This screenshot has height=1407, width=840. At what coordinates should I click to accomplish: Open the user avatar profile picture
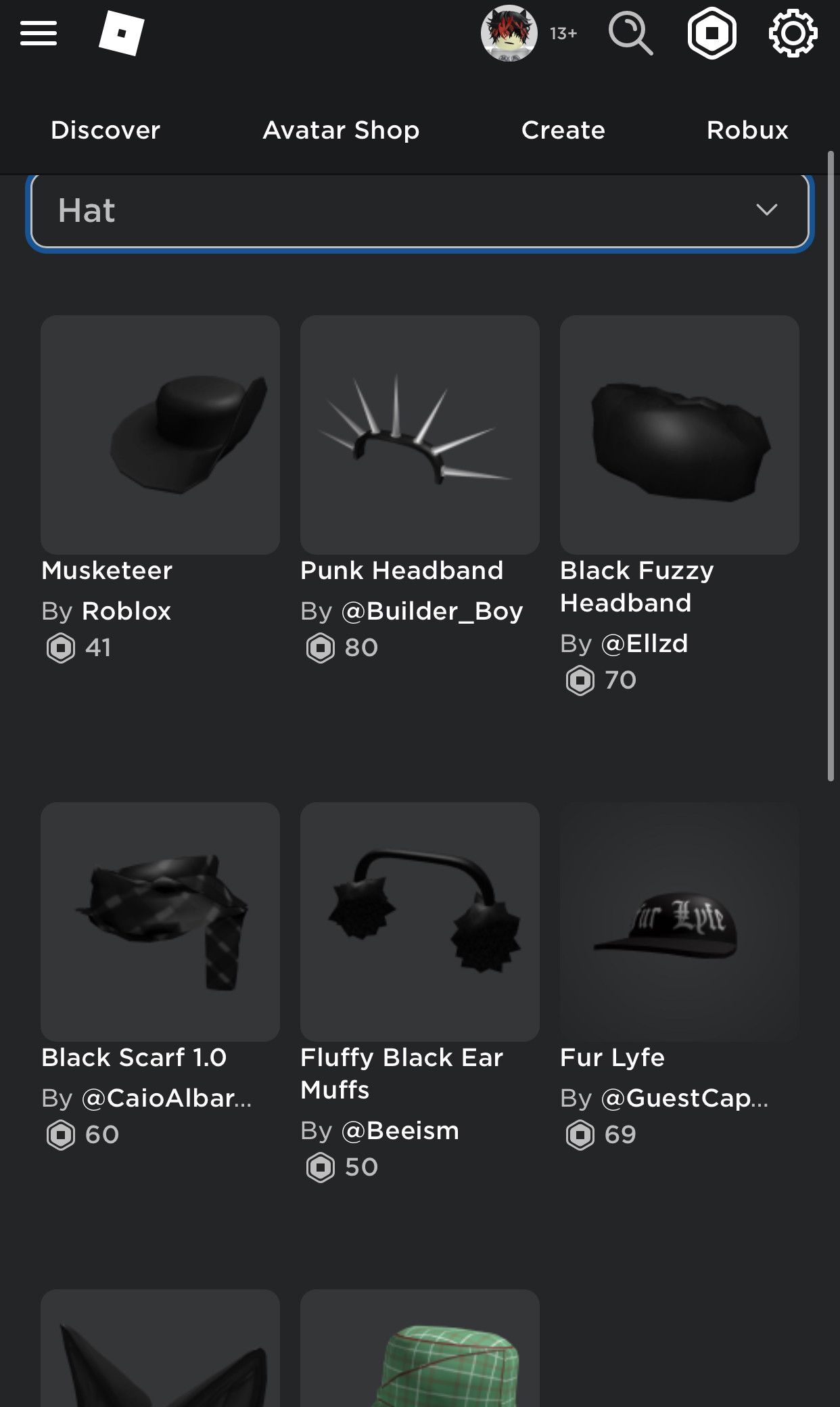pos(509,33)
